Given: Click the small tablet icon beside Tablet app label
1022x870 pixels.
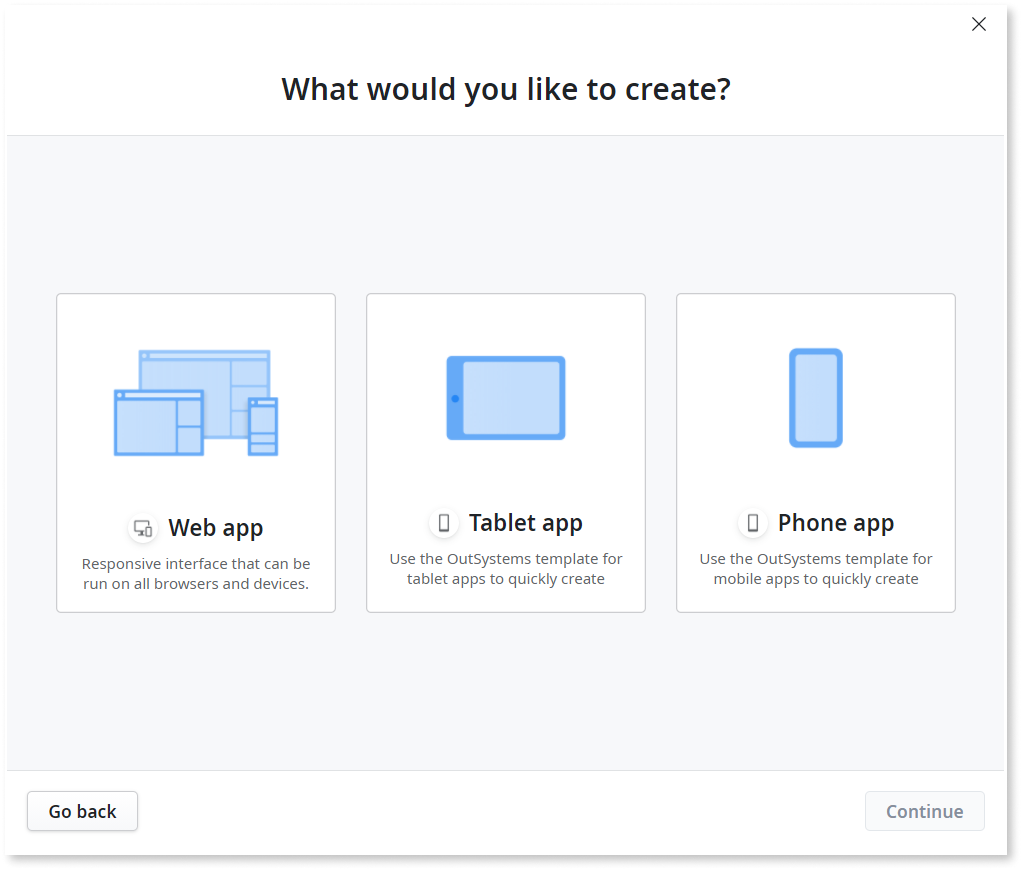Looking at the screenshot, I should click(443, 522).
